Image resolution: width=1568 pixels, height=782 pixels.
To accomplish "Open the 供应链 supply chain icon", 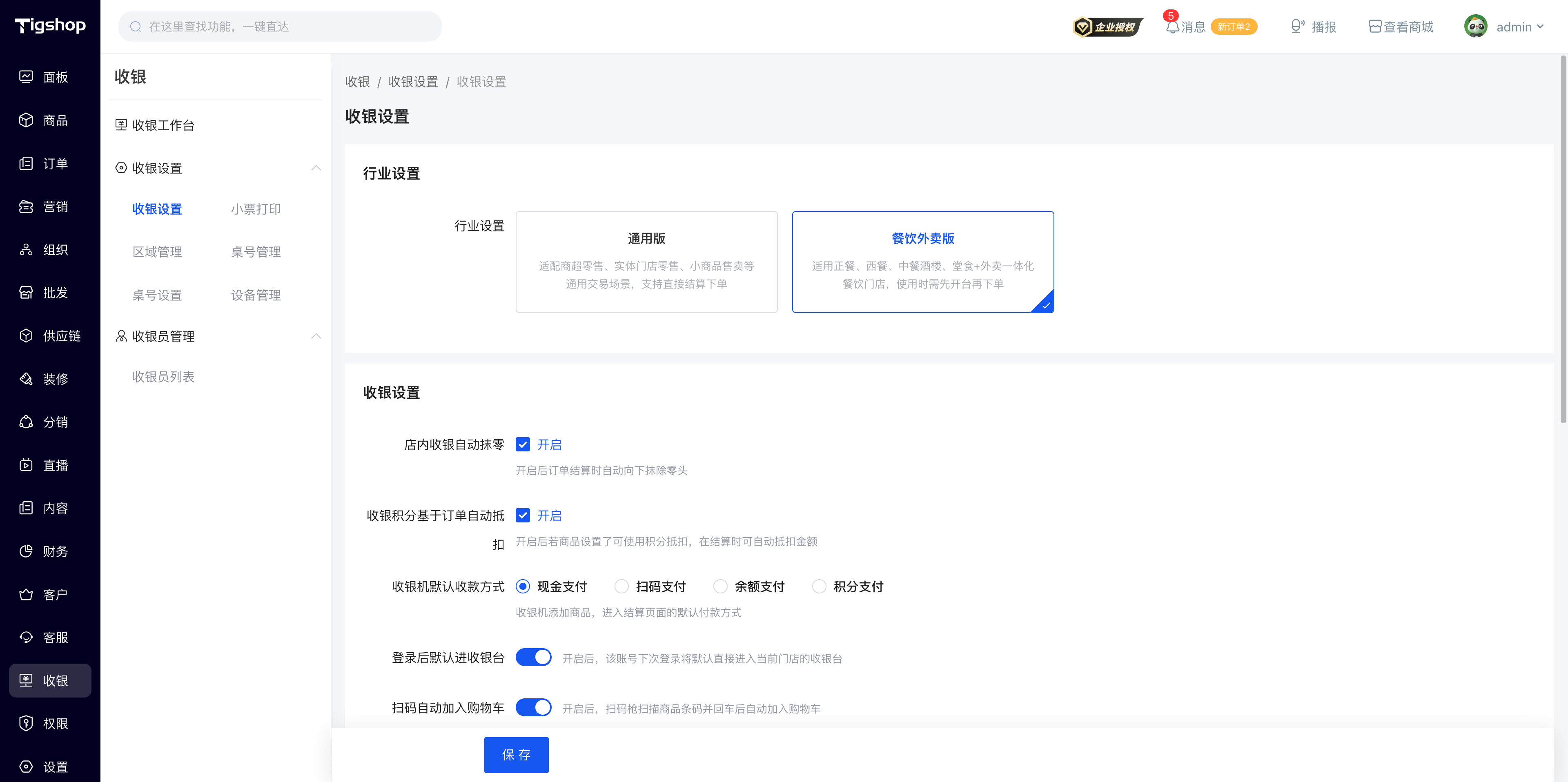I will 26,336.
